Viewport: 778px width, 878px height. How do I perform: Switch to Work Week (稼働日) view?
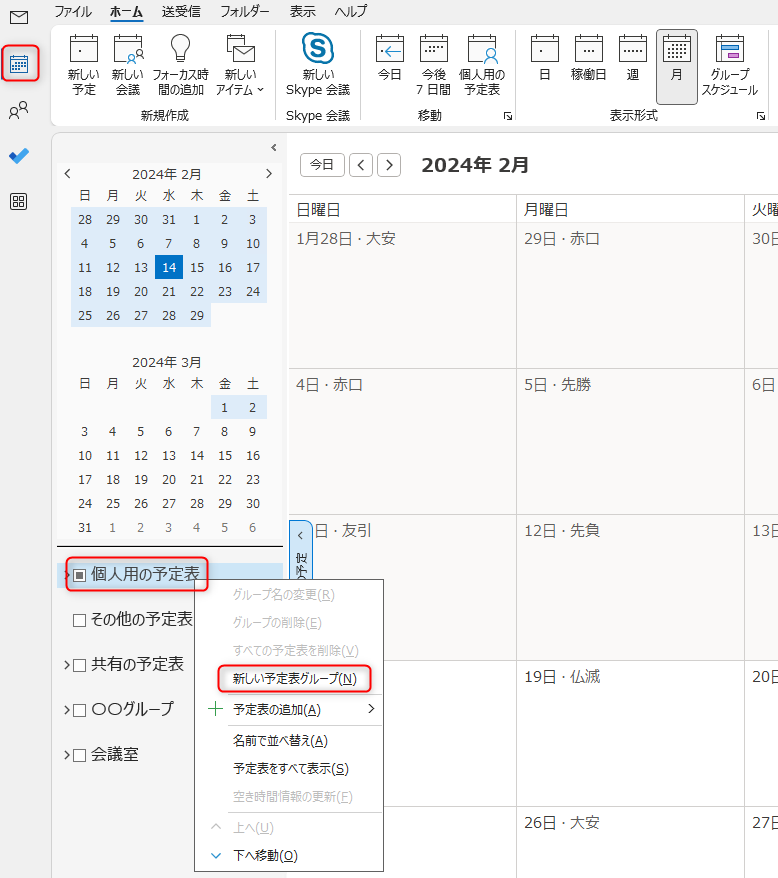click(x=588, y=65)
